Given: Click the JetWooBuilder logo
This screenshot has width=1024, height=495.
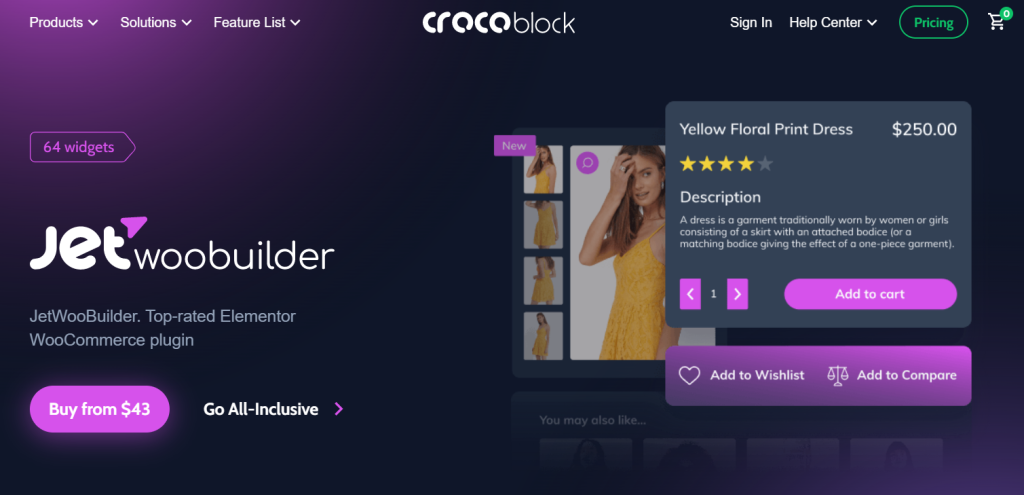Looking at the screenshot, I should point(182,244).
